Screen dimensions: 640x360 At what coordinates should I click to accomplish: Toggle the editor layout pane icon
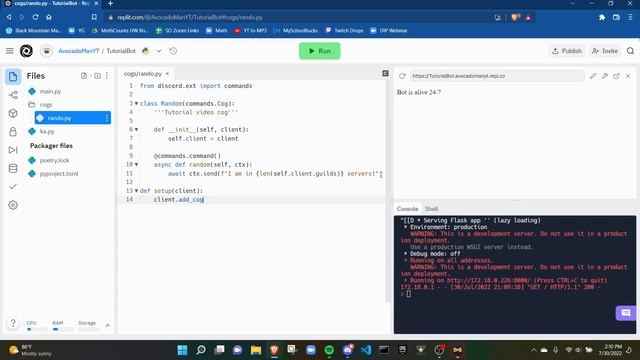point(385,73)
